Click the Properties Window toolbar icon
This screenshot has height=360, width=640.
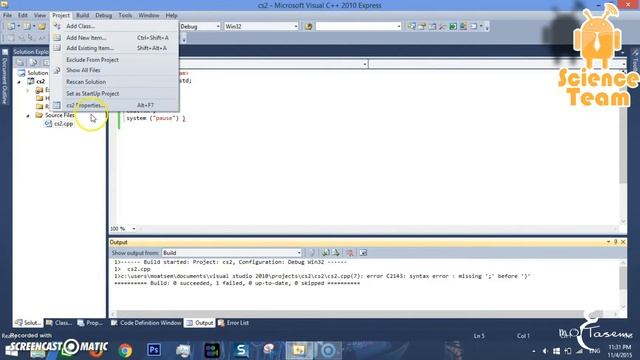tap(422, 27)
